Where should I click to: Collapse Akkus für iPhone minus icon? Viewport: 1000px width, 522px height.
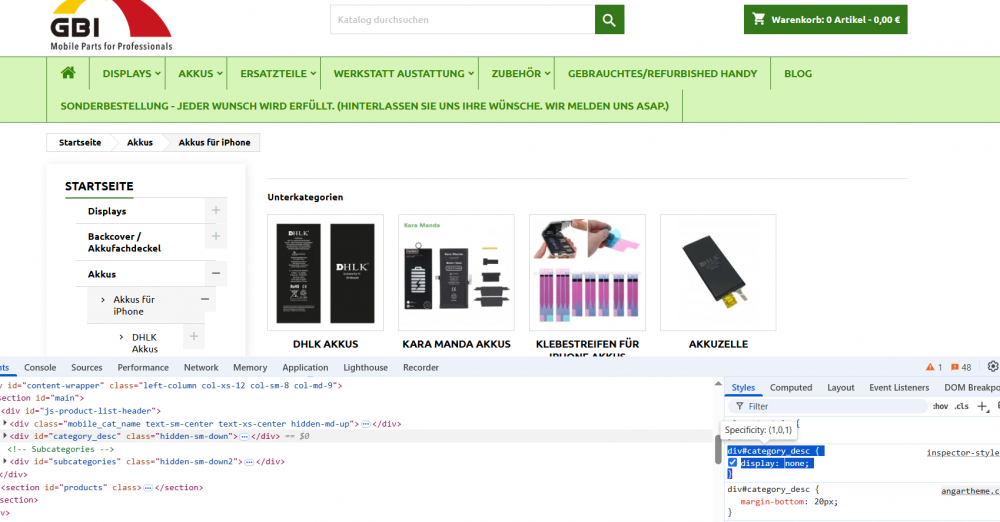(x=205, y=299)
